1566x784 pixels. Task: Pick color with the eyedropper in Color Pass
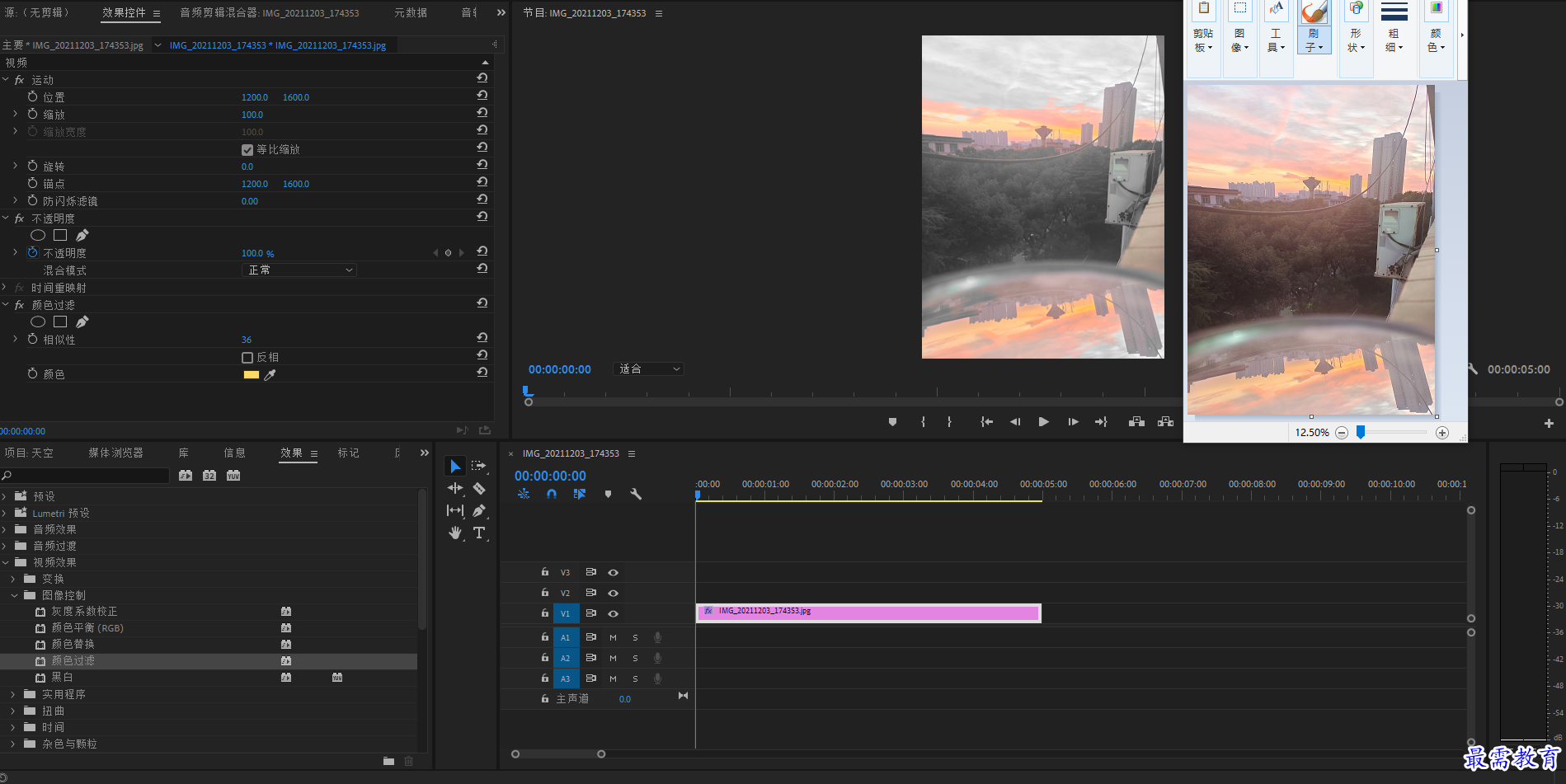pyautogui.click(x=270, y=374)
